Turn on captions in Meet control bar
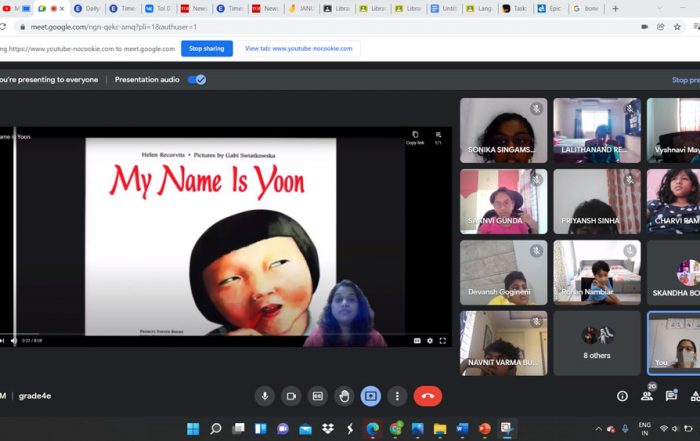700x441 pixels. (x=317, y=396)
